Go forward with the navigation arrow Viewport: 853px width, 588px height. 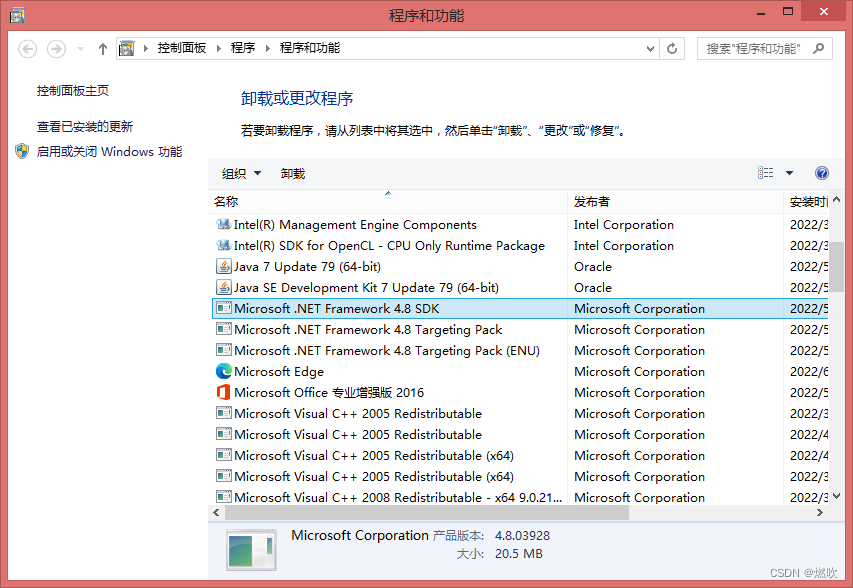point(56,49)
